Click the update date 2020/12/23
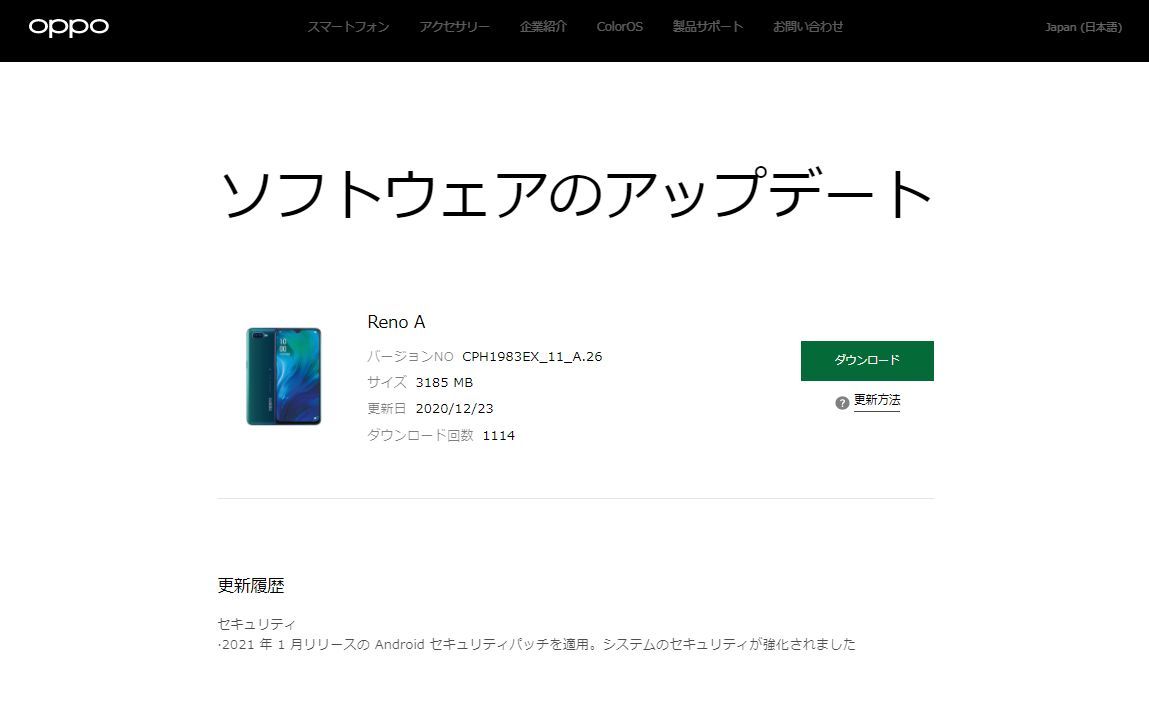1149x712 pixels. click(454, 409)
